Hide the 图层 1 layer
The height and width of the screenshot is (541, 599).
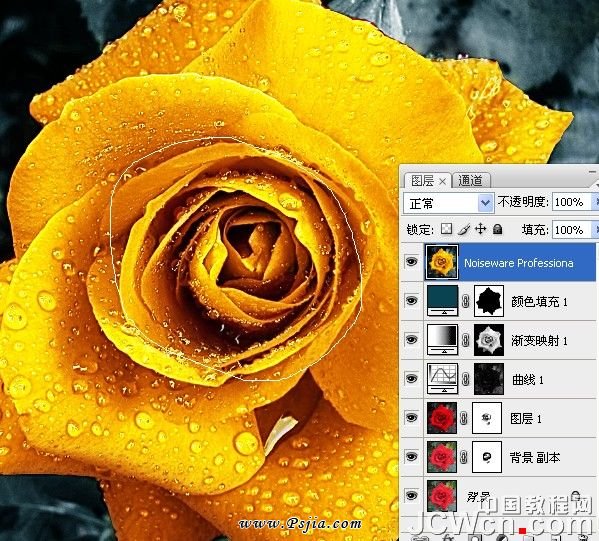point(411,417)
